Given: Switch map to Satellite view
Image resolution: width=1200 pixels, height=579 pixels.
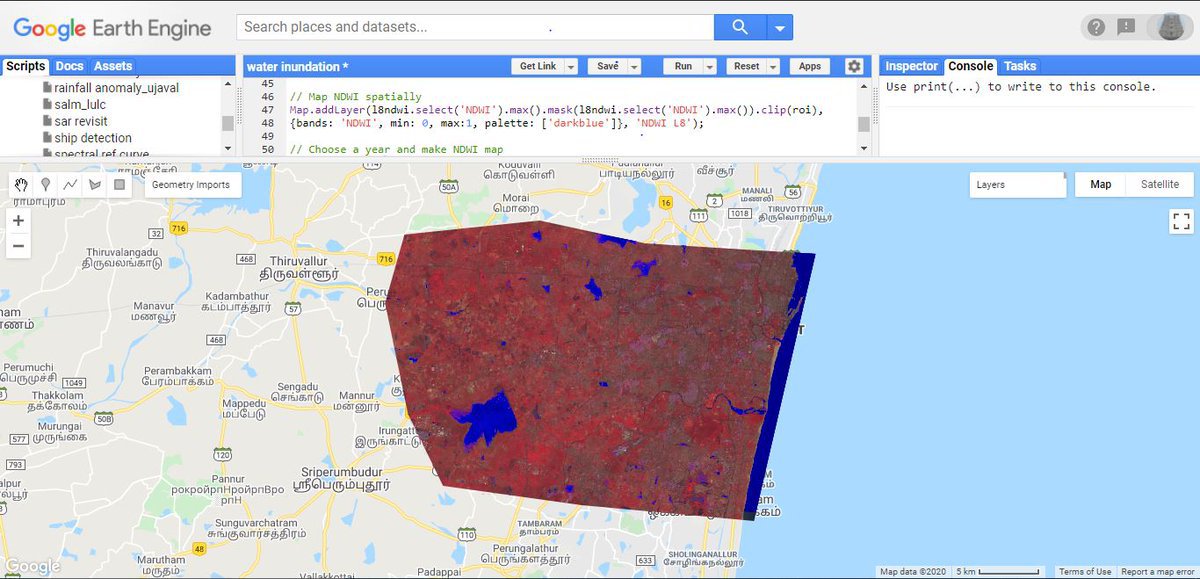Looking at the screenshot, I should (1159, 185).
